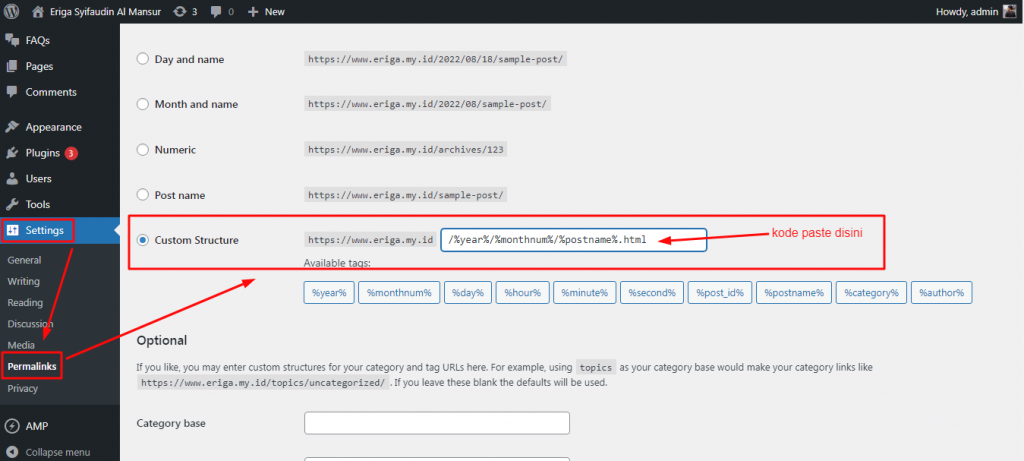This screenshot has width=1024, height=461.
Task: Click the Collapse menu arrow icon
Action: pos(12,452)
